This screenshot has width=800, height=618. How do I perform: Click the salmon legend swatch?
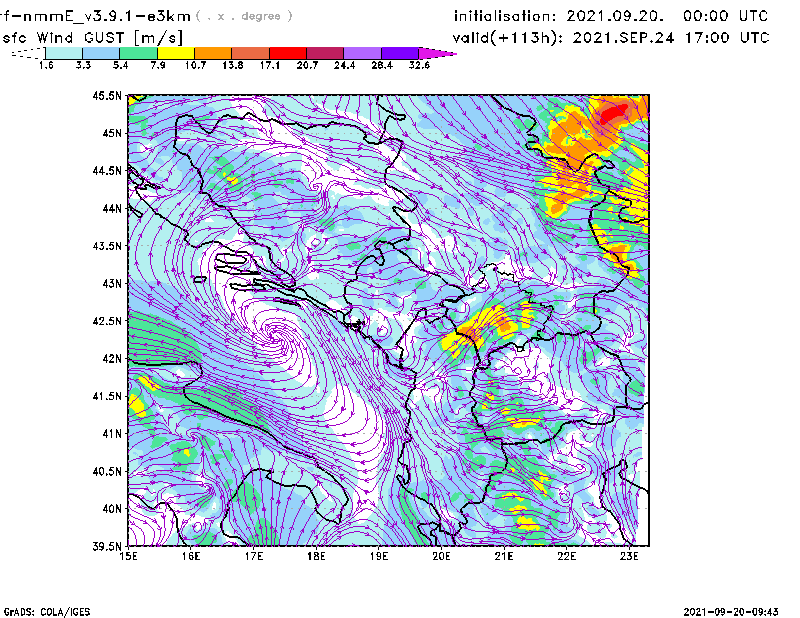click(x=251, y=53)
